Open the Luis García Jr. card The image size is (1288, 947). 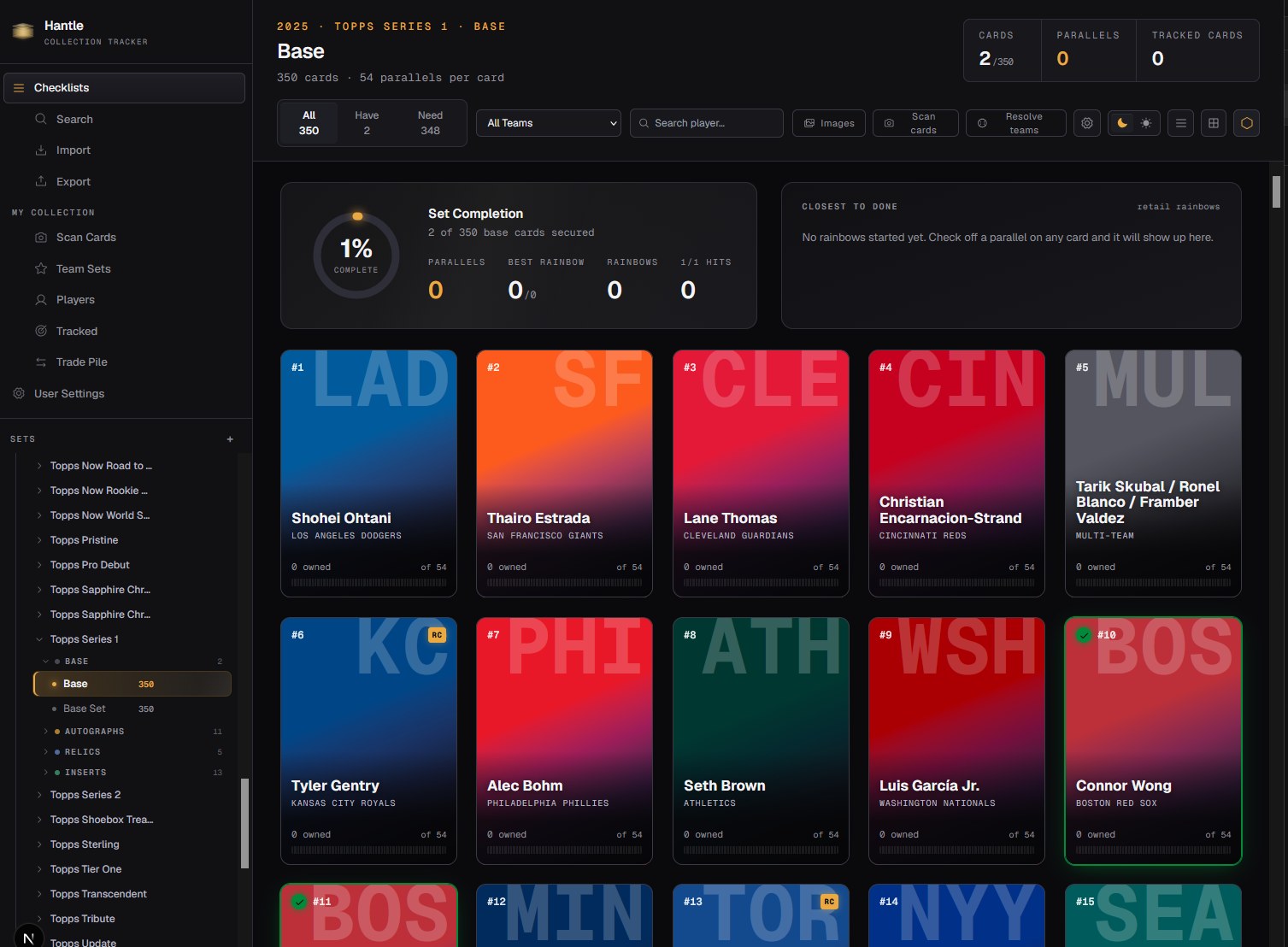[x=956, y=741]
